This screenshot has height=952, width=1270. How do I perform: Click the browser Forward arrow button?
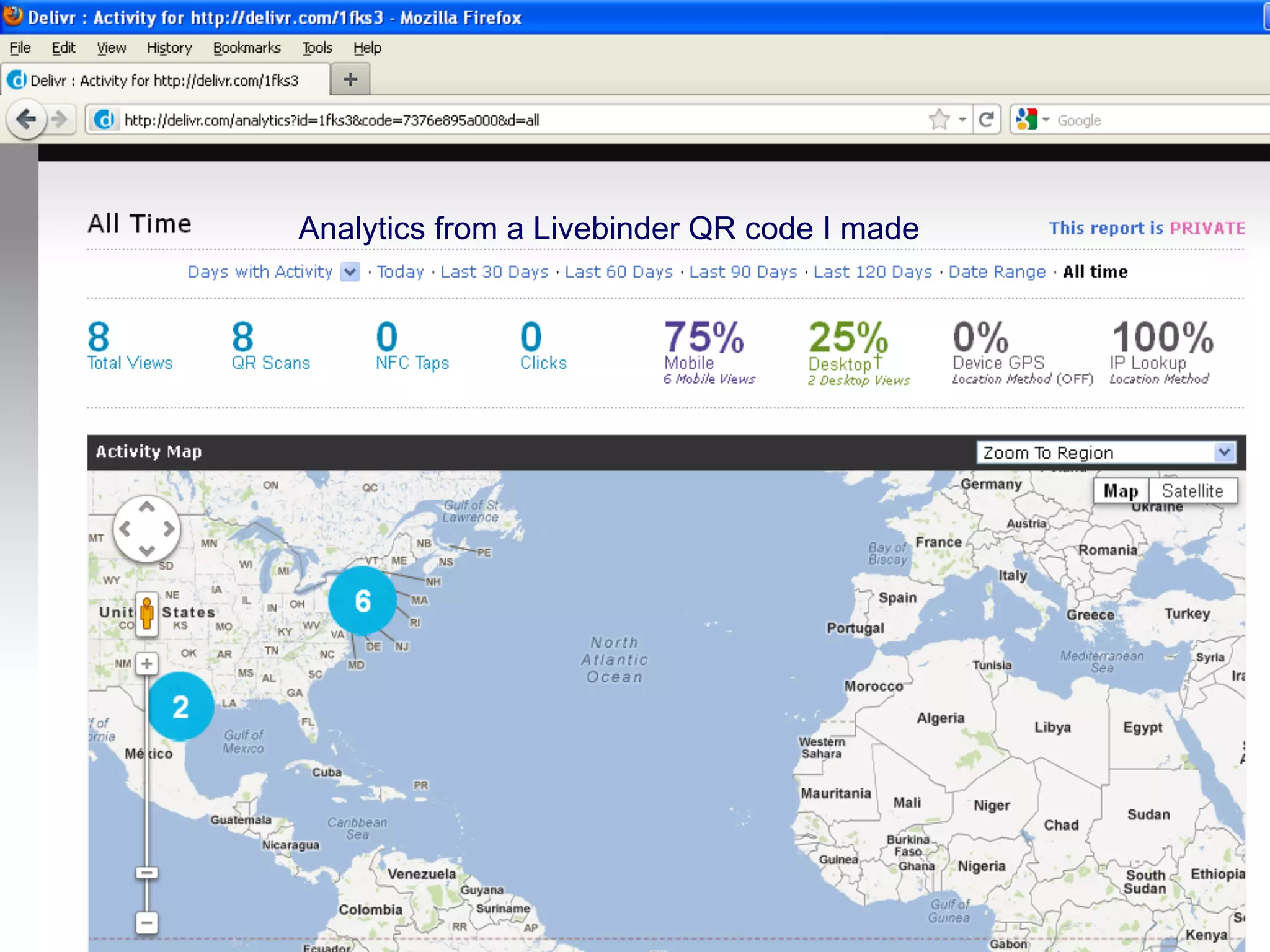(x=60, y=119)
